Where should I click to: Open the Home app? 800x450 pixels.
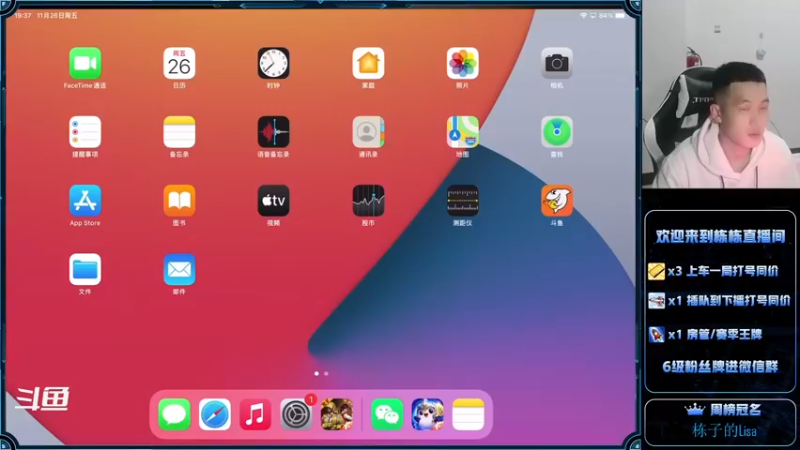click(368, 63)
